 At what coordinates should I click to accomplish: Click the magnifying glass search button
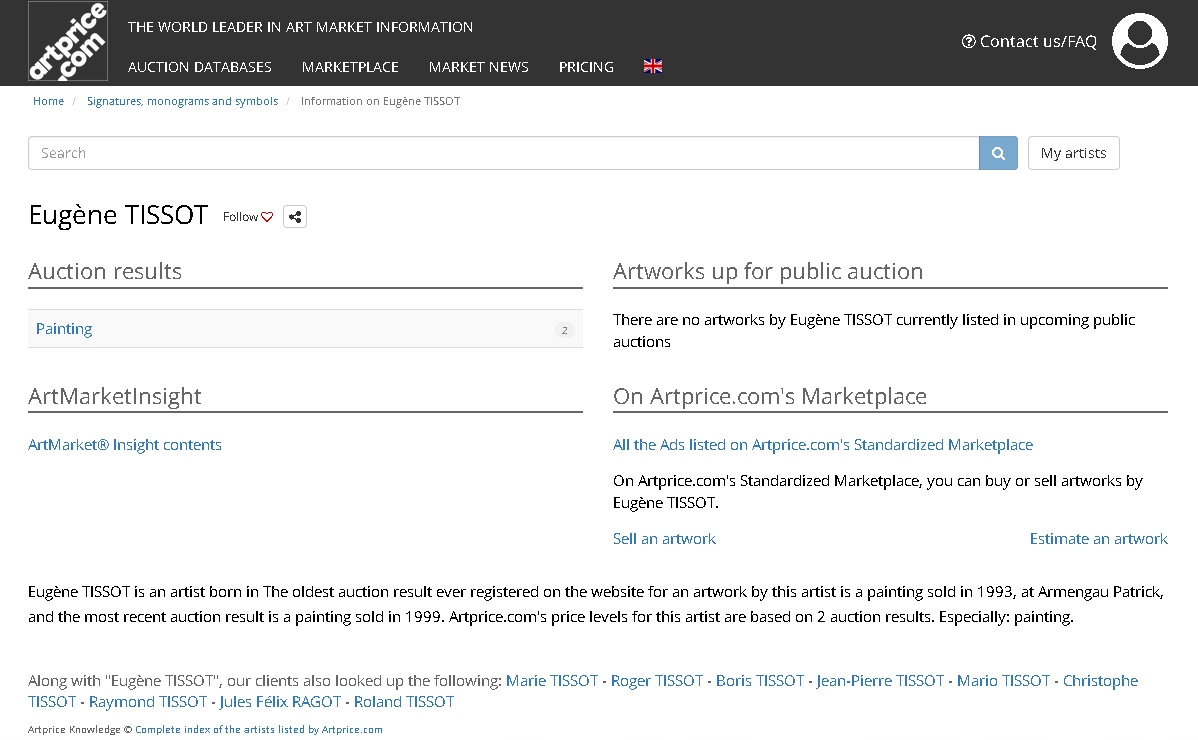[998, 153]
